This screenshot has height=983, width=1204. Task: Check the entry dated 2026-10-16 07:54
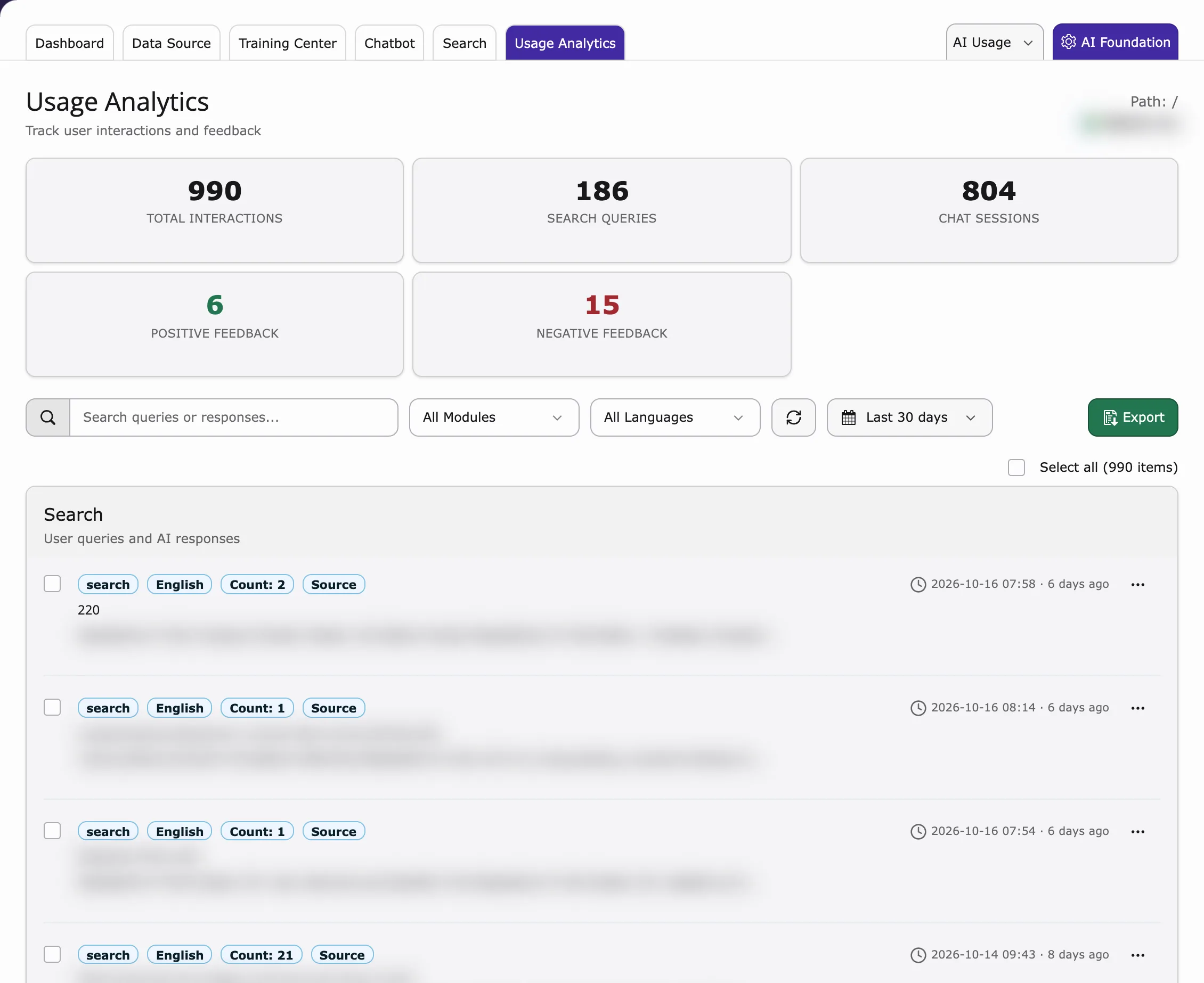52,830
